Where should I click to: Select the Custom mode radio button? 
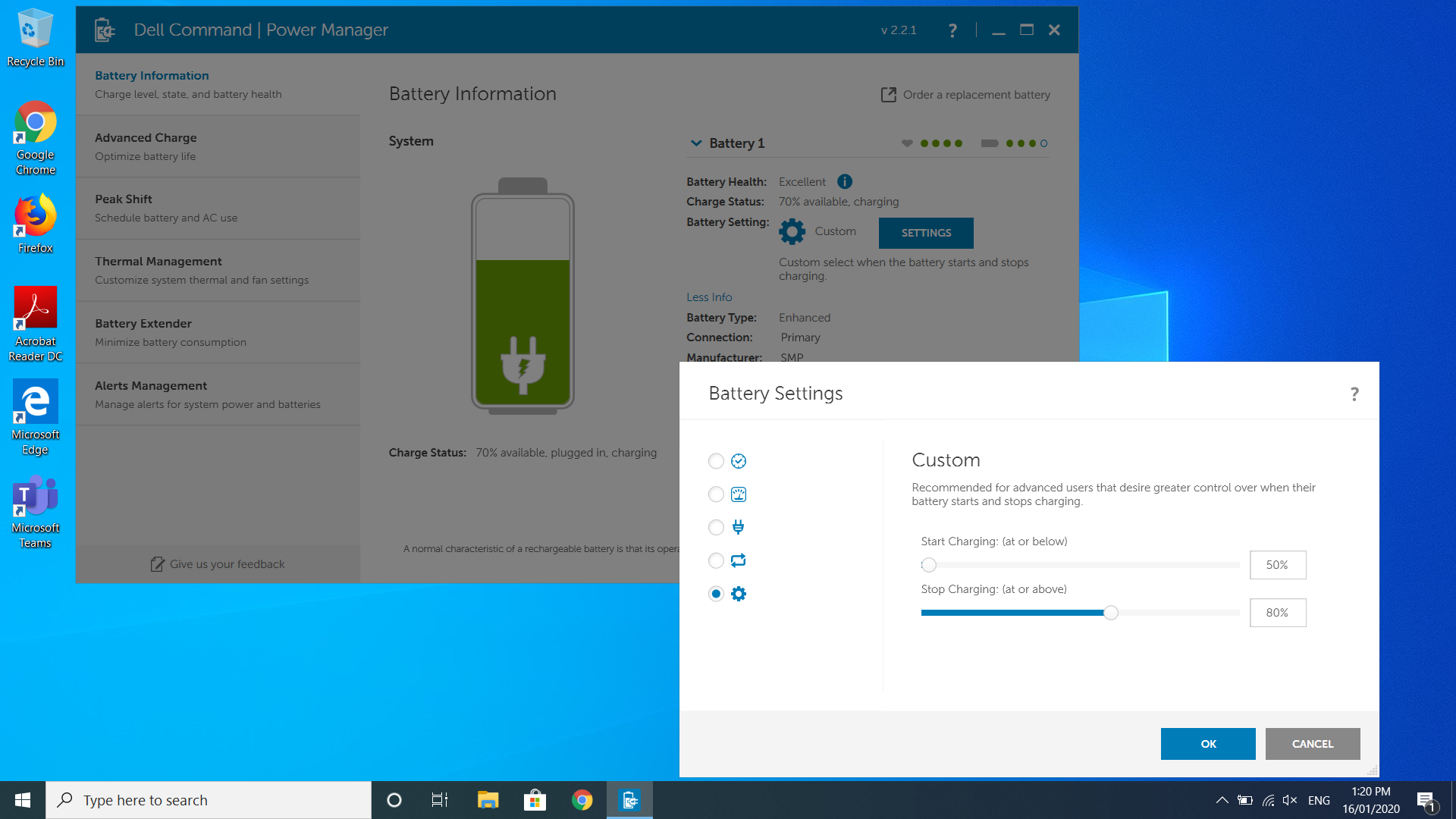click(716, 594)
